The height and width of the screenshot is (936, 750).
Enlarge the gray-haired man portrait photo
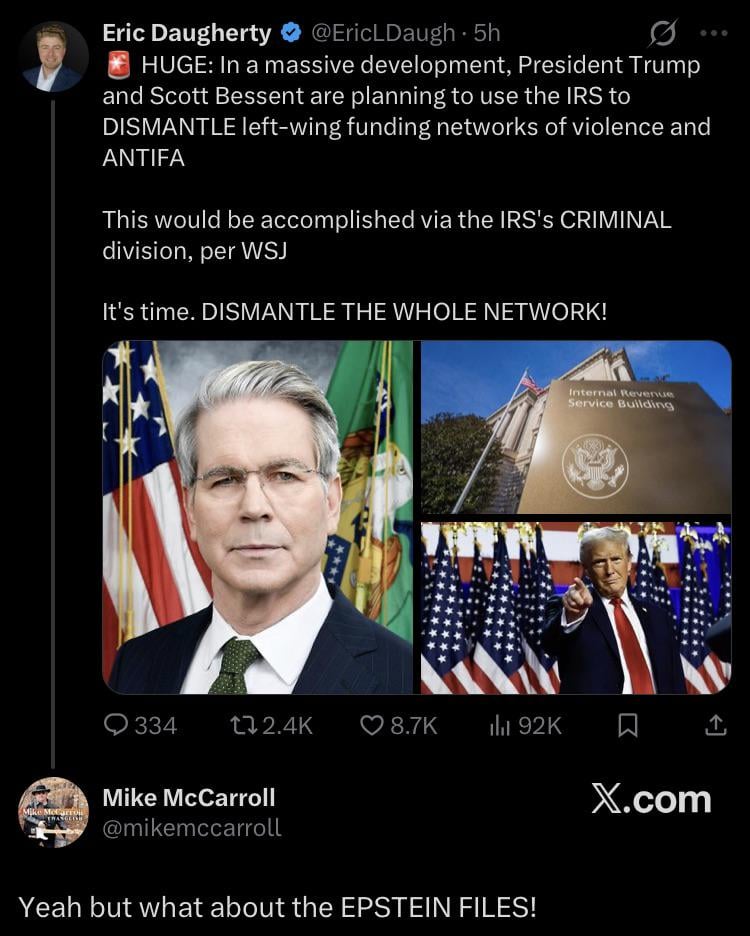point(257,517)
